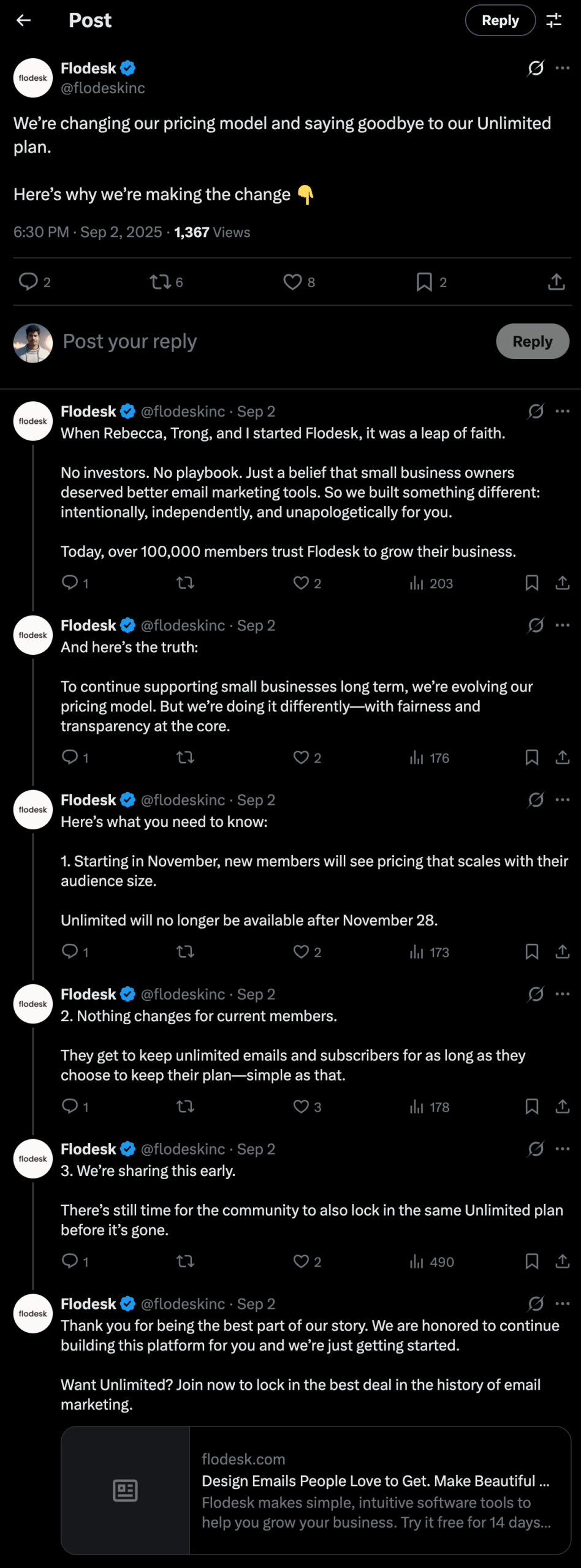Open more menu on 'And here's the truth' reply
Viewport: 581px width, 1568px height.
tap(563, 625)
